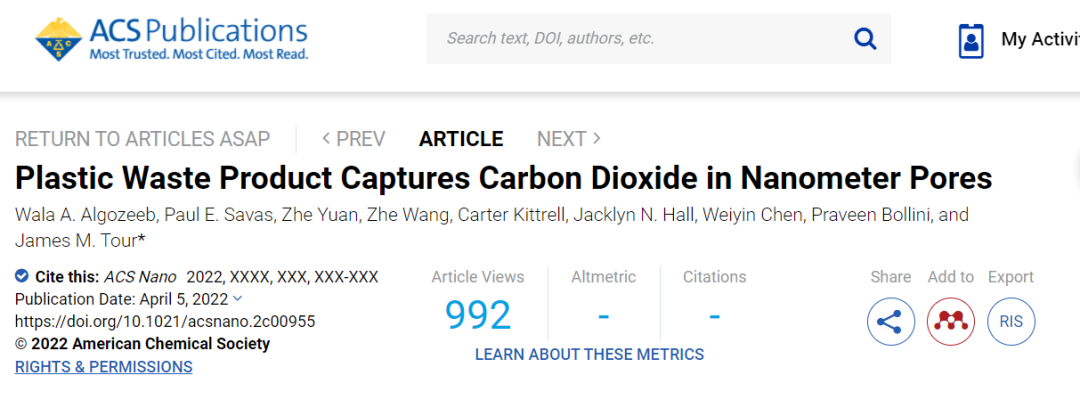The width and height of the screenshot is (1080, 400).
Task: Open the My Activity profile icon
Action: [971, 40]
